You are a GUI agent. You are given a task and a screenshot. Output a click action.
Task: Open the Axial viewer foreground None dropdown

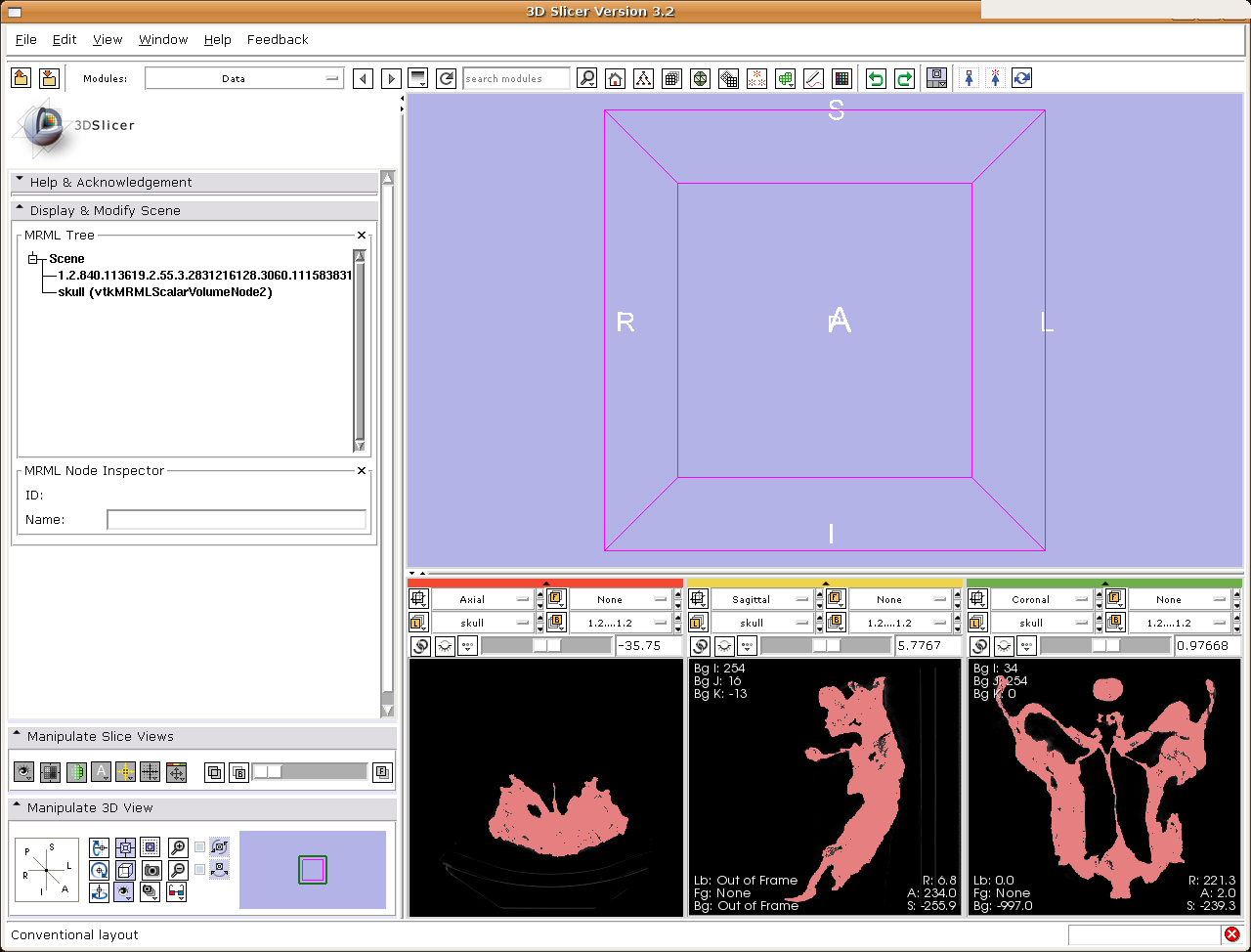(x=620, y=599)
